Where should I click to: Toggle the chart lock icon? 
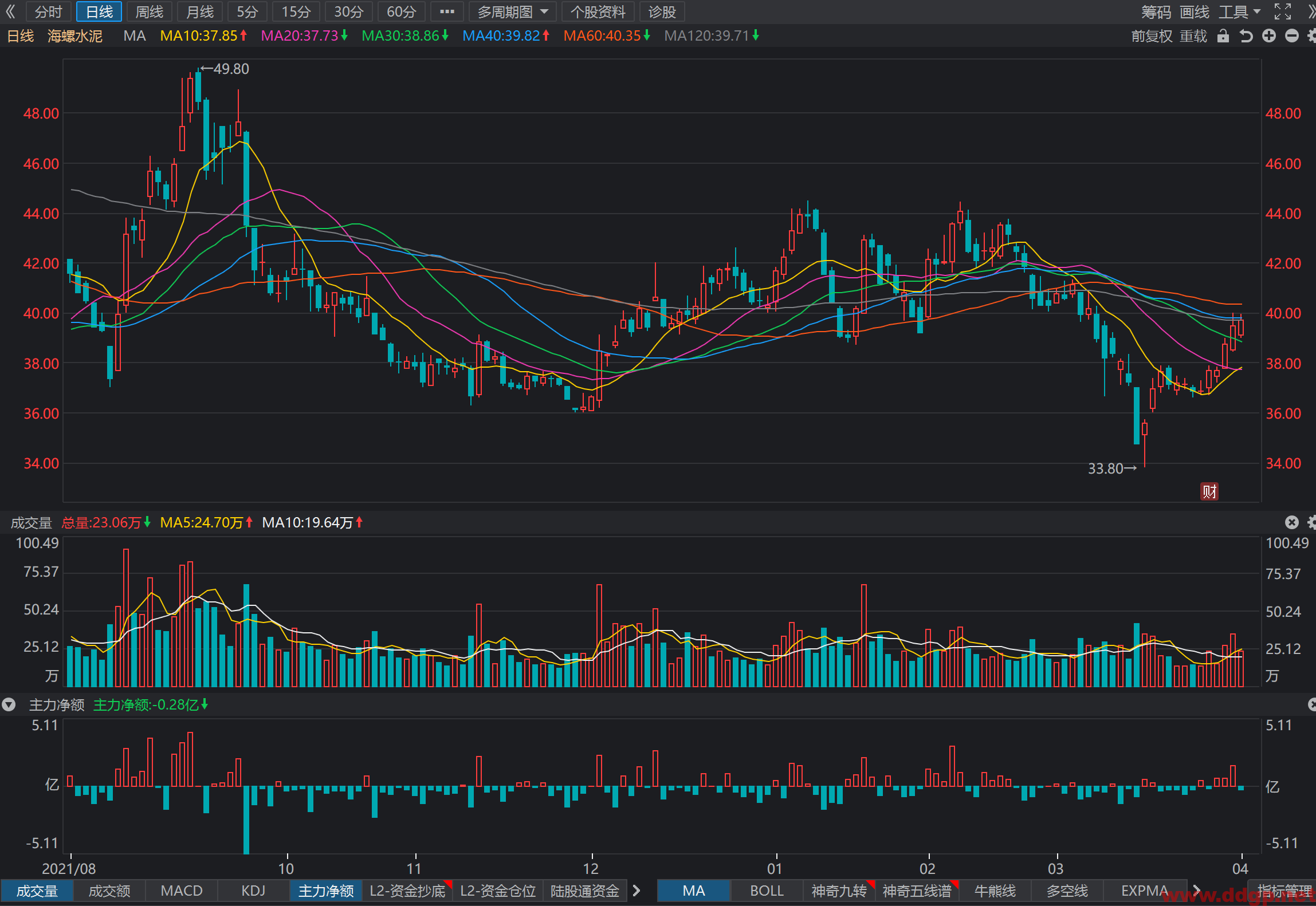pos(1223,36)
